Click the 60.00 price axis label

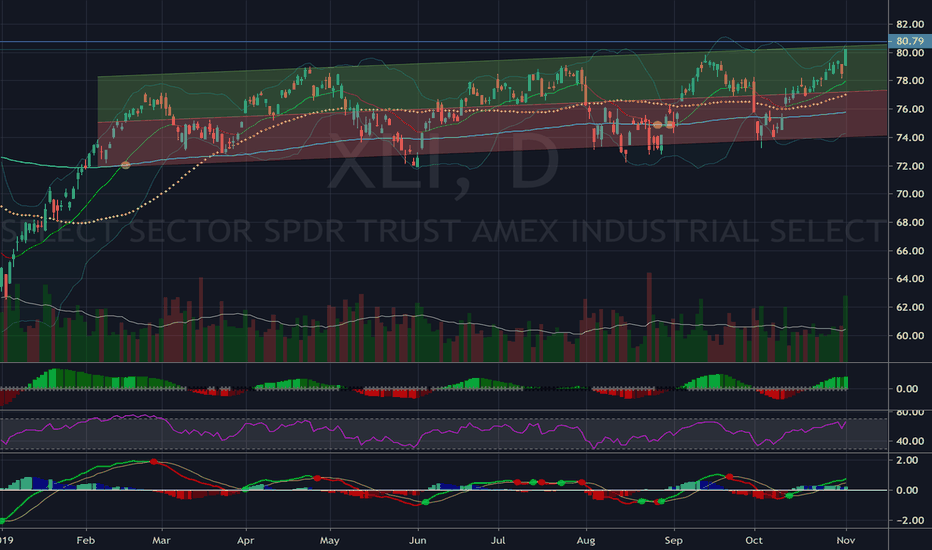(x=910, y=336)
